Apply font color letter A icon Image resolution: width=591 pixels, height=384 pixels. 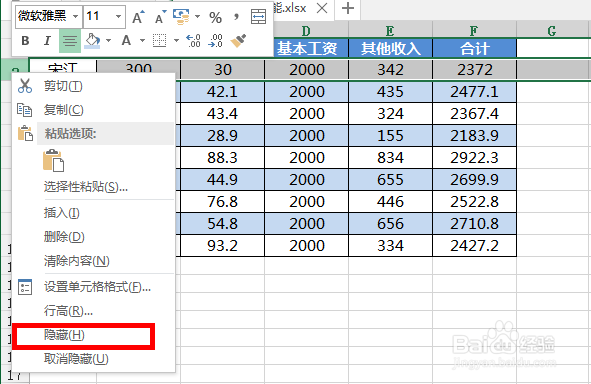(126, 40)
